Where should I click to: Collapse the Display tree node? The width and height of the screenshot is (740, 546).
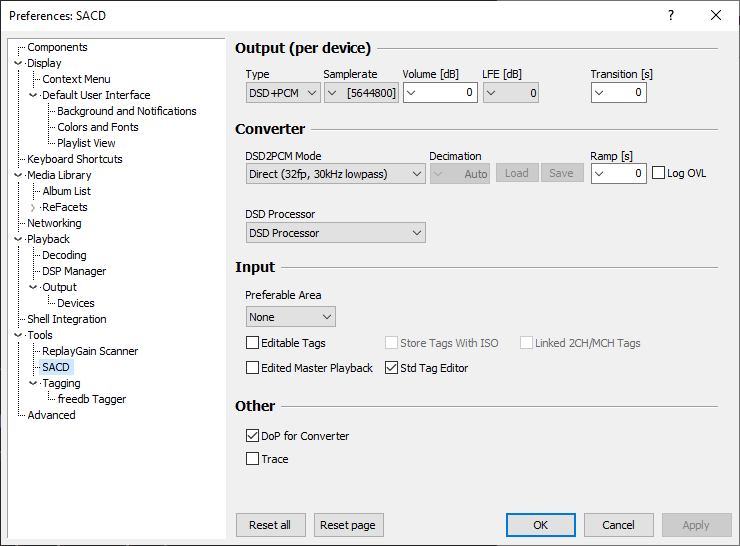18,64
